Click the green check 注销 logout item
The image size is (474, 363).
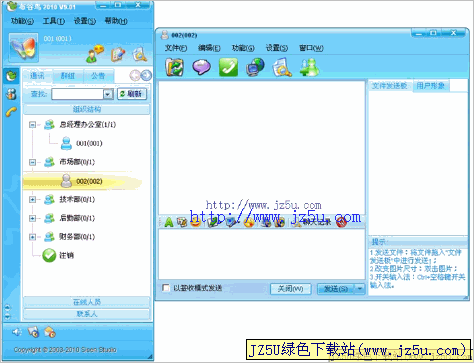pyautogui.click(x=58, y=255)
